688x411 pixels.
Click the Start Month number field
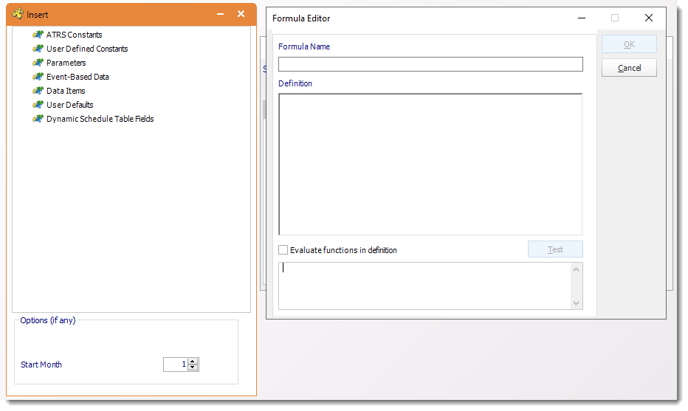176,365
